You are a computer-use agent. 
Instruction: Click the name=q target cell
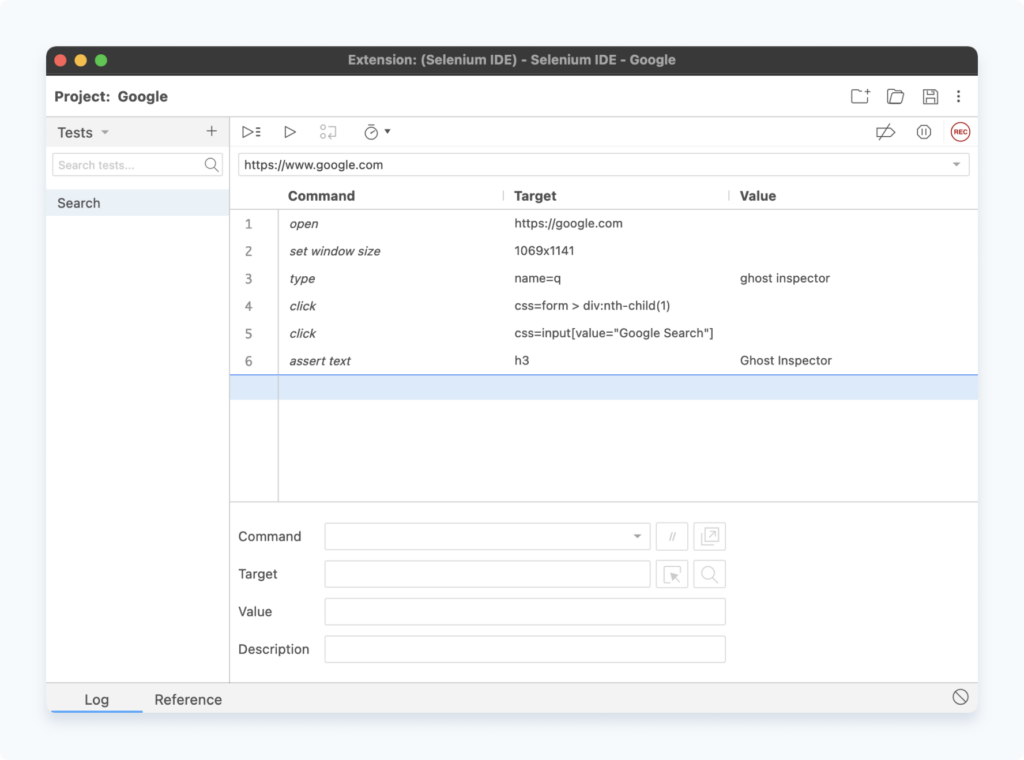point(537,278)
